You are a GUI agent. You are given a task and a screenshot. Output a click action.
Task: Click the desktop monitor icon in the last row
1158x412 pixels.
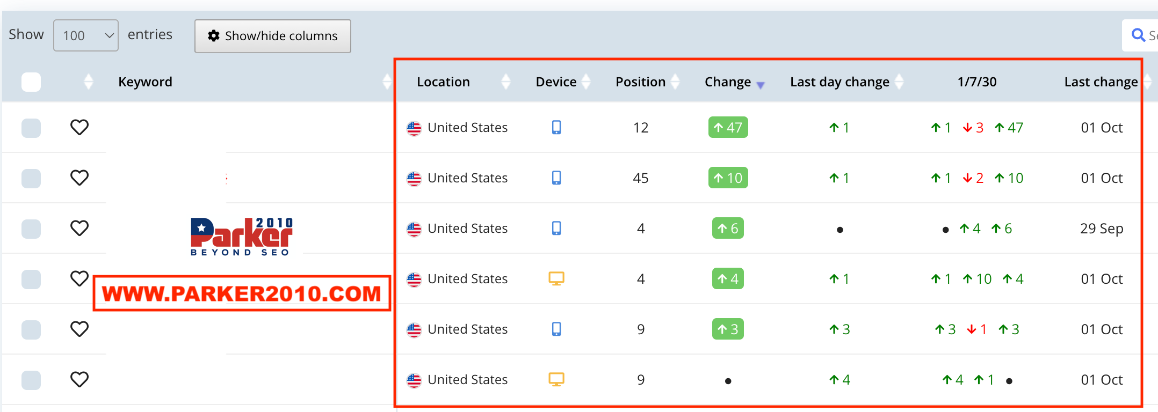coord(557,380)
